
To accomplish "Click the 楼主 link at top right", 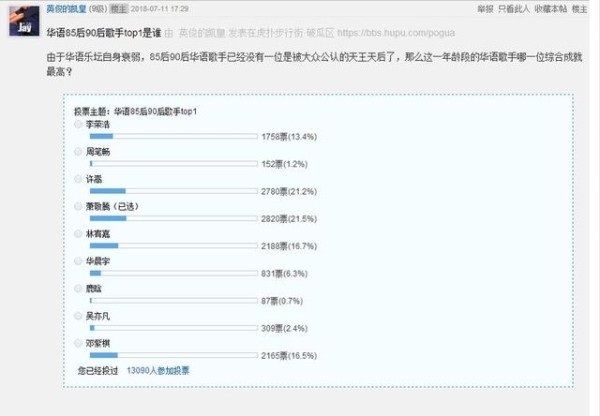I will coord(579,9).
